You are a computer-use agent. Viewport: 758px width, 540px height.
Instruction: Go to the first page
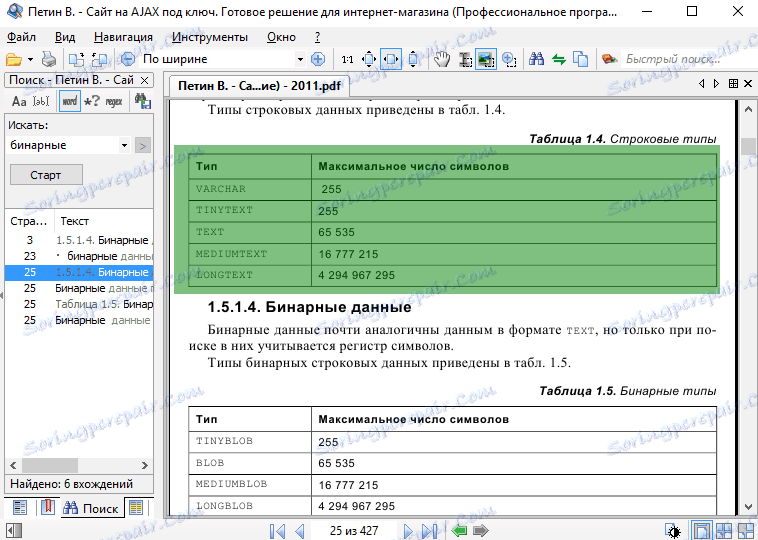(277, 531)
